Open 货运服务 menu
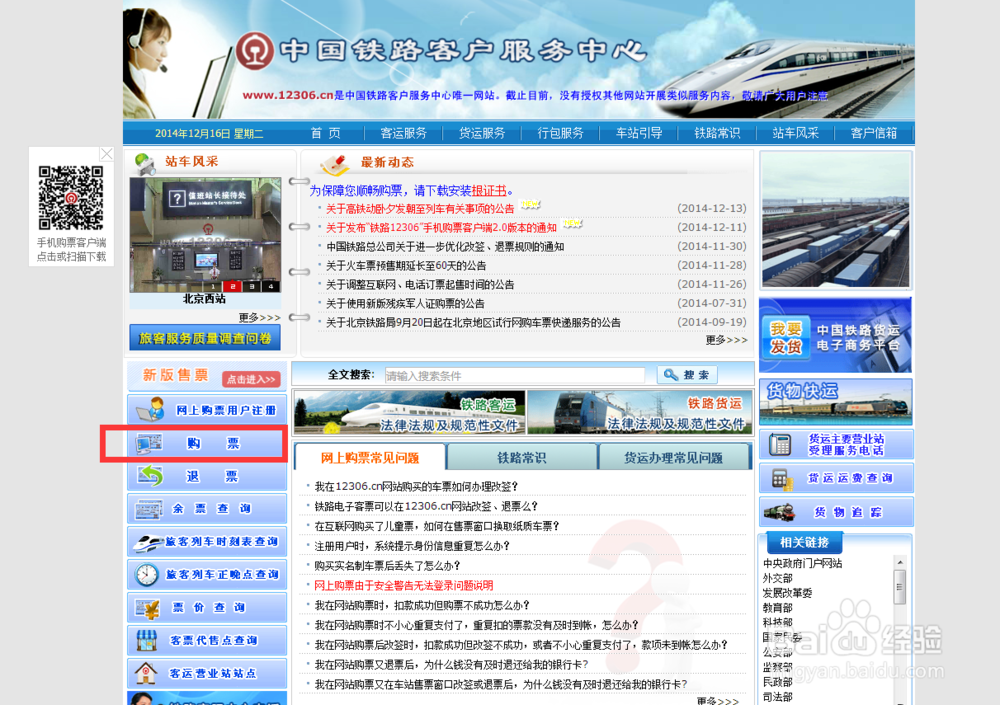The image size is (1000, 705). [482, 133]
